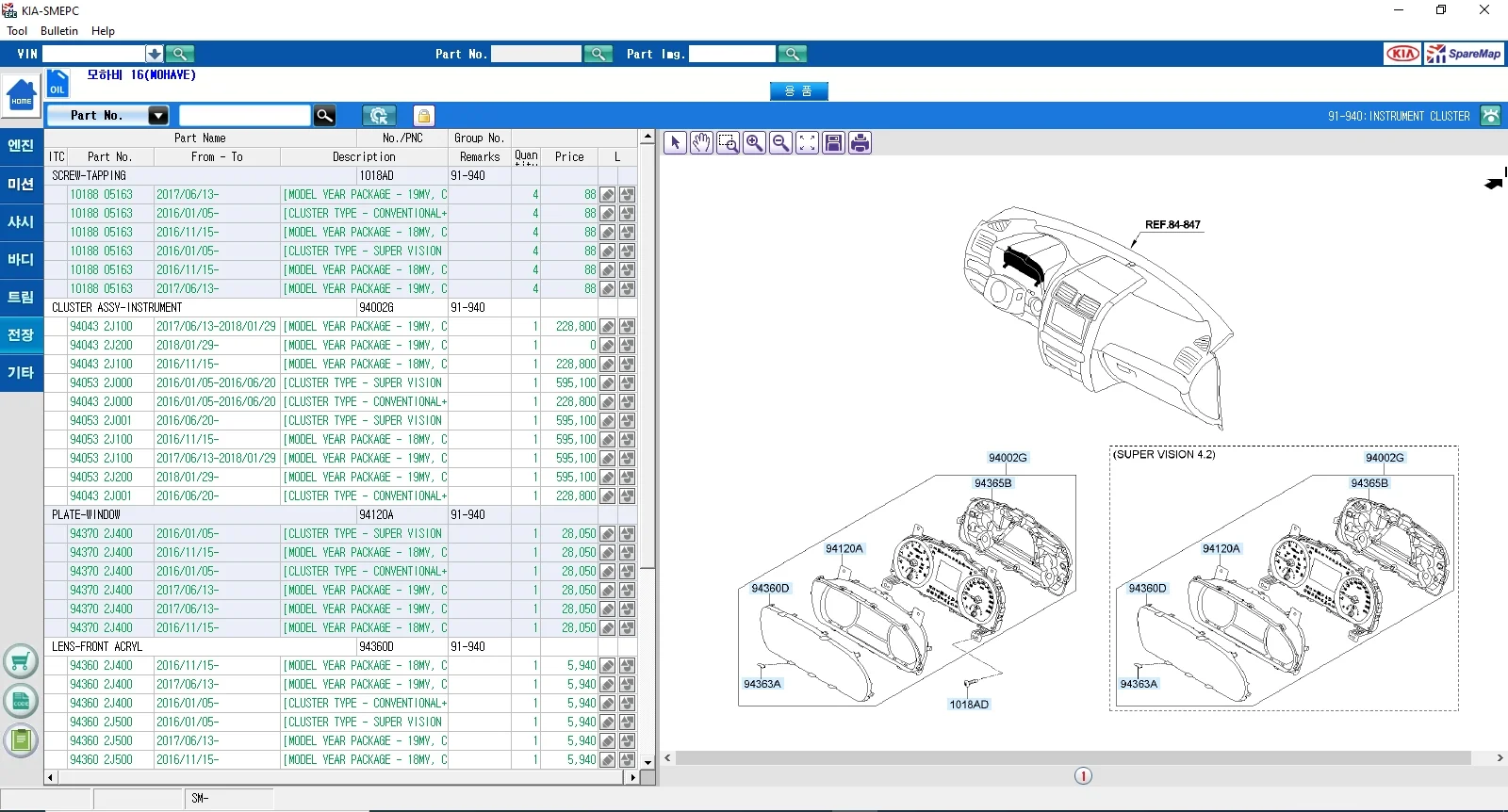Screen dimensions: 1508x812
Task: Select the CLUSTER ASSY-INSTRUMENT group row
Action: (340, 307)
